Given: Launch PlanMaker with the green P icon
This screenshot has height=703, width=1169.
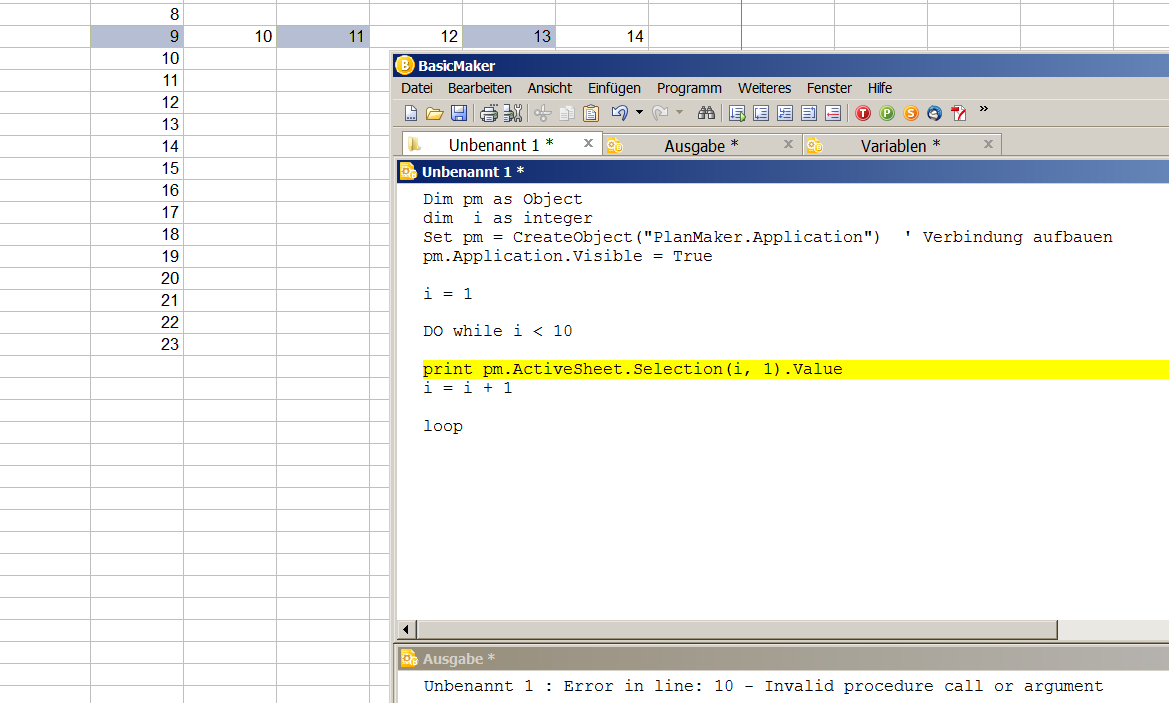Looking at the screenshot, I should 887,113.
